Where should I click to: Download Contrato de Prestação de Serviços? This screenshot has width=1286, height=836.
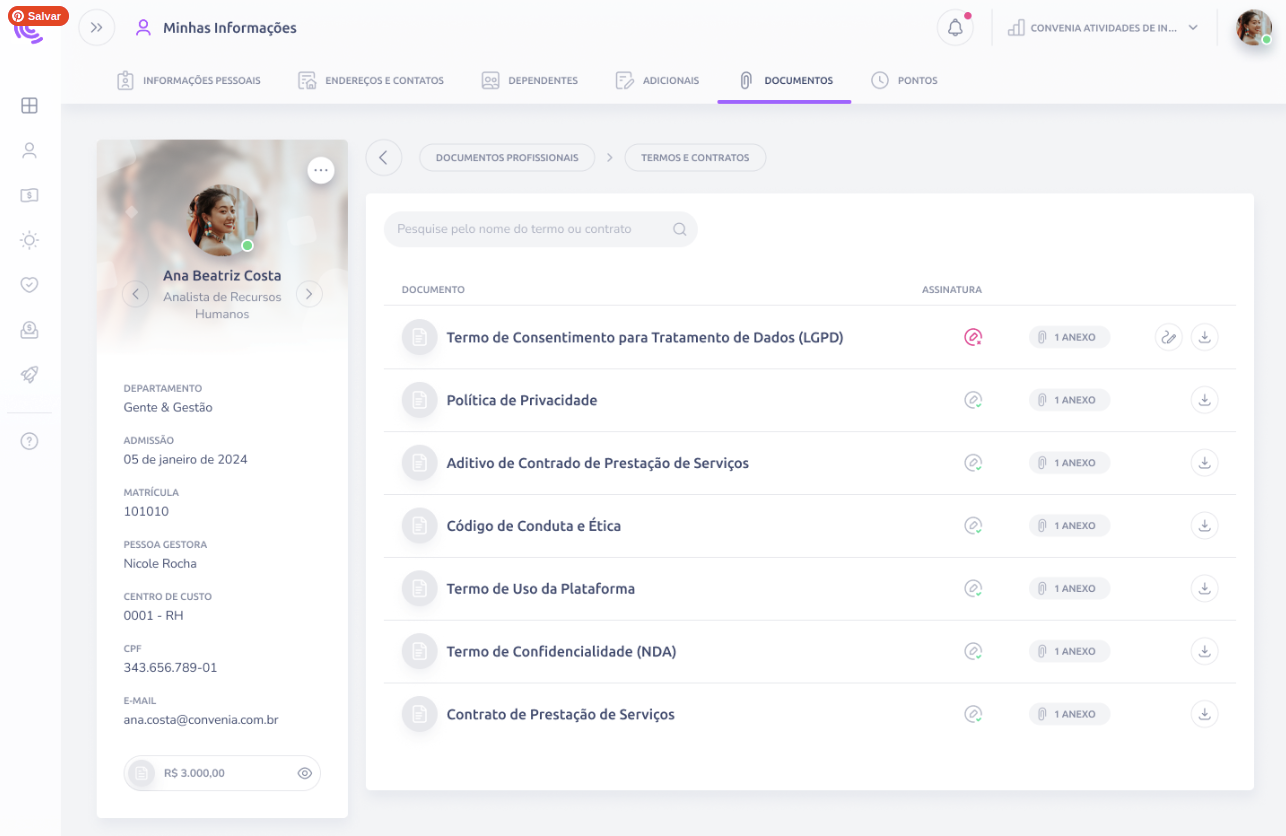click(x=1205, y=714)
